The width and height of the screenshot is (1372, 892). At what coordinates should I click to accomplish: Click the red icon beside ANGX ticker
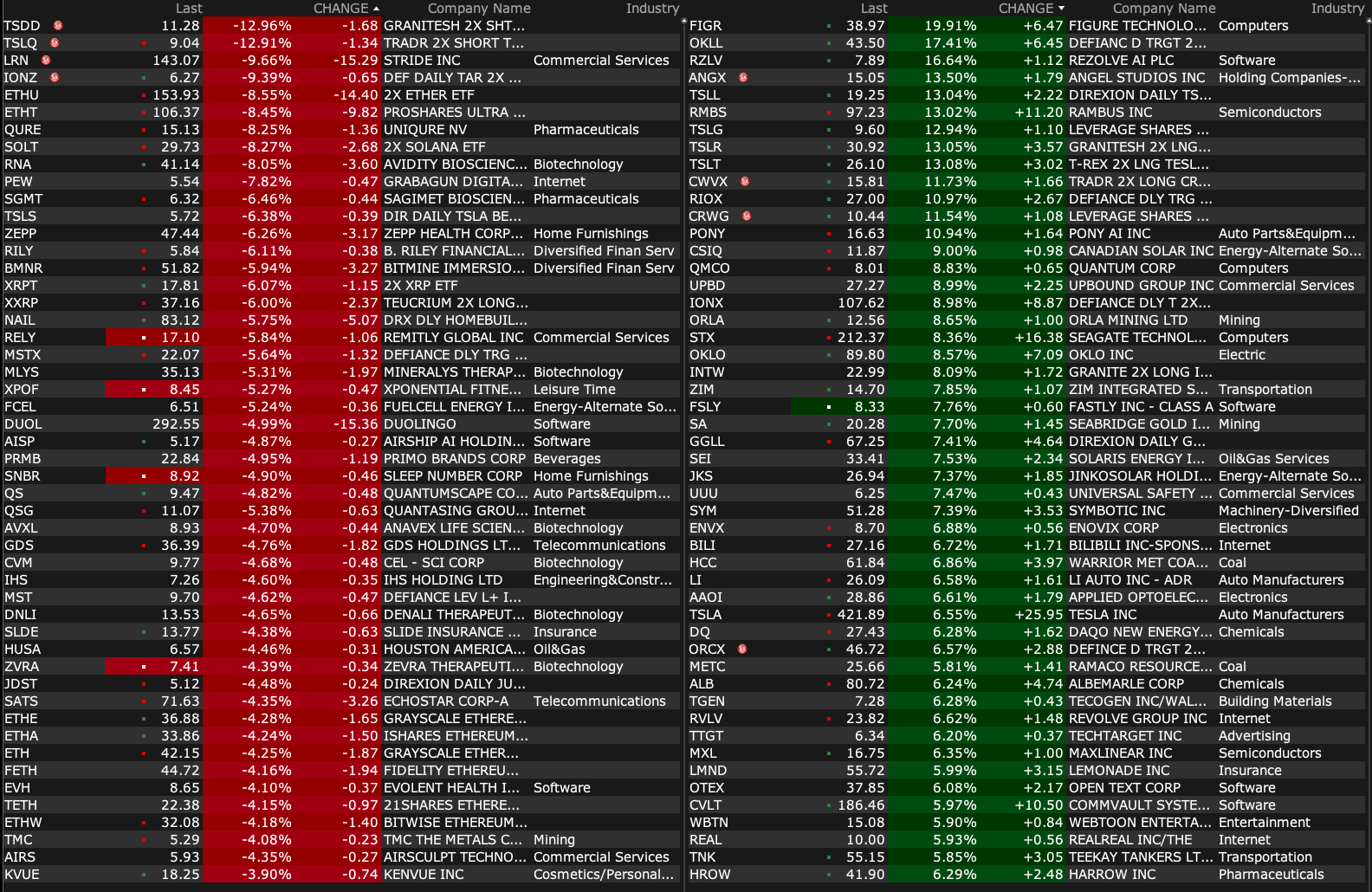pyautogui.click(x=743, y=78)
